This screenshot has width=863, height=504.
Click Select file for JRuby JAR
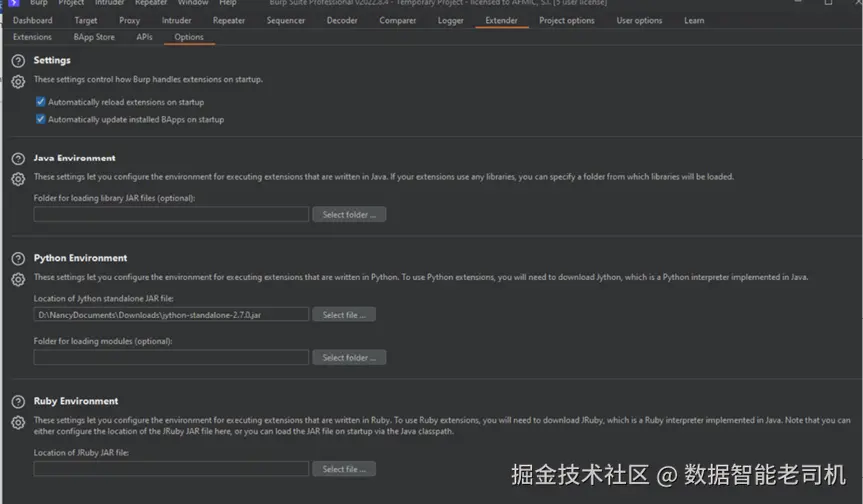344,469
